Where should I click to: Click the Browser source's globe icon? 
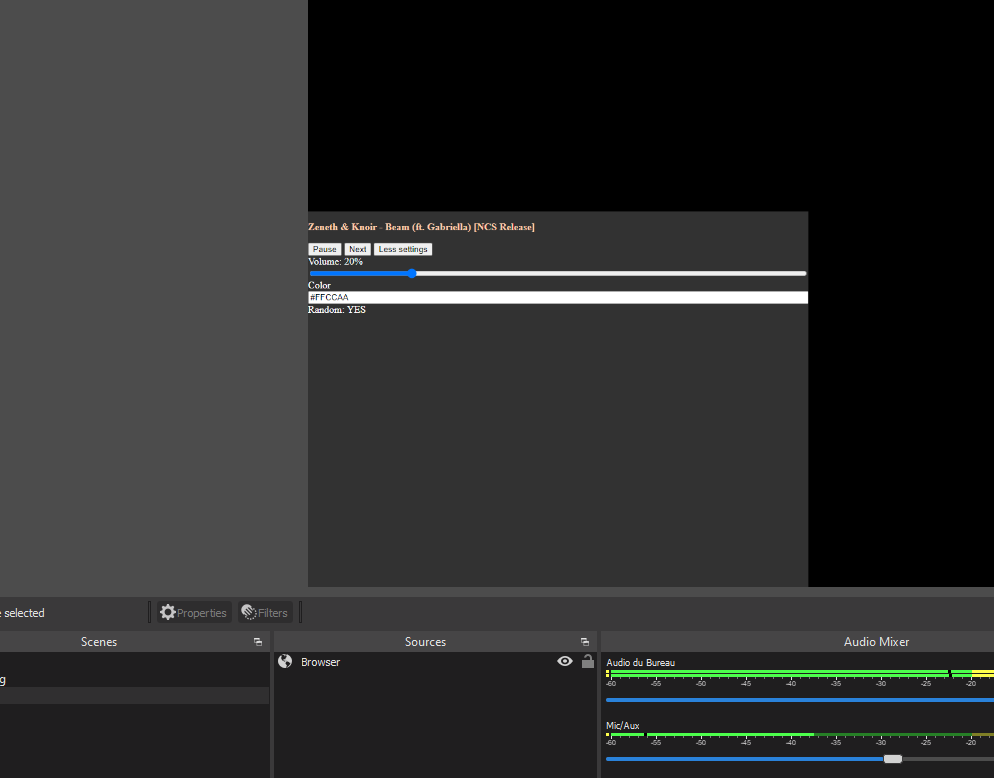pyautogui.click(x=285, y=661)
